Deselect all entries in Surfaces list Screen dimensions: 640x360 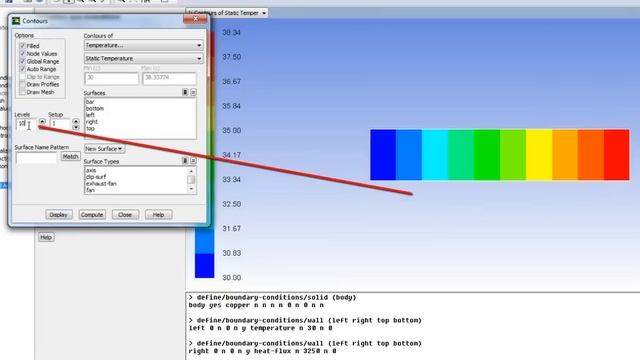193,92
